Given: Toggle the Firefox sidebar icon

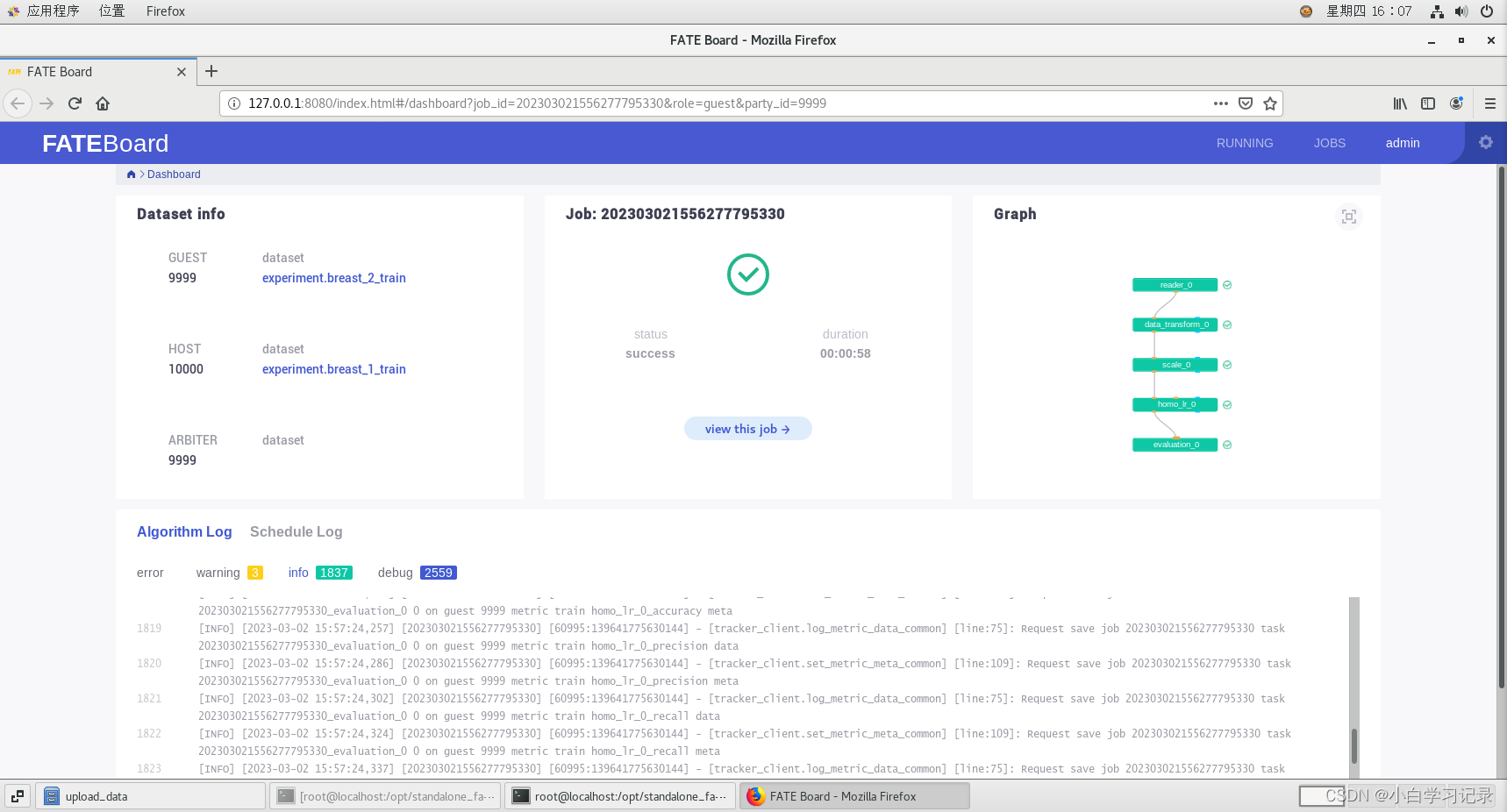Looking at the screenshot, I should click(x=1428, y=103).
